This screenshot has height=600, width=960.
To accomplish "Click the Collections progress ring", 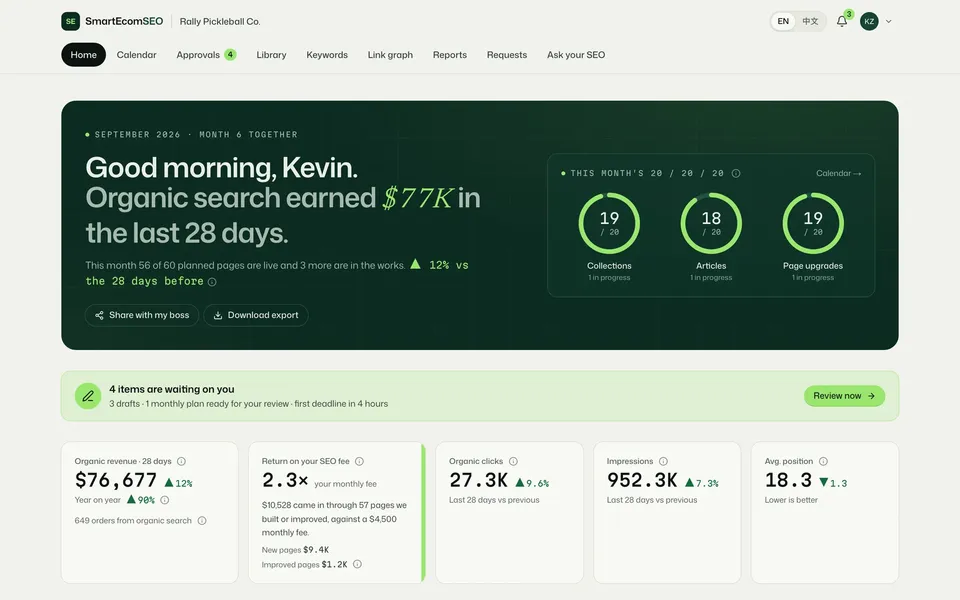I will [x=609, y=223].
